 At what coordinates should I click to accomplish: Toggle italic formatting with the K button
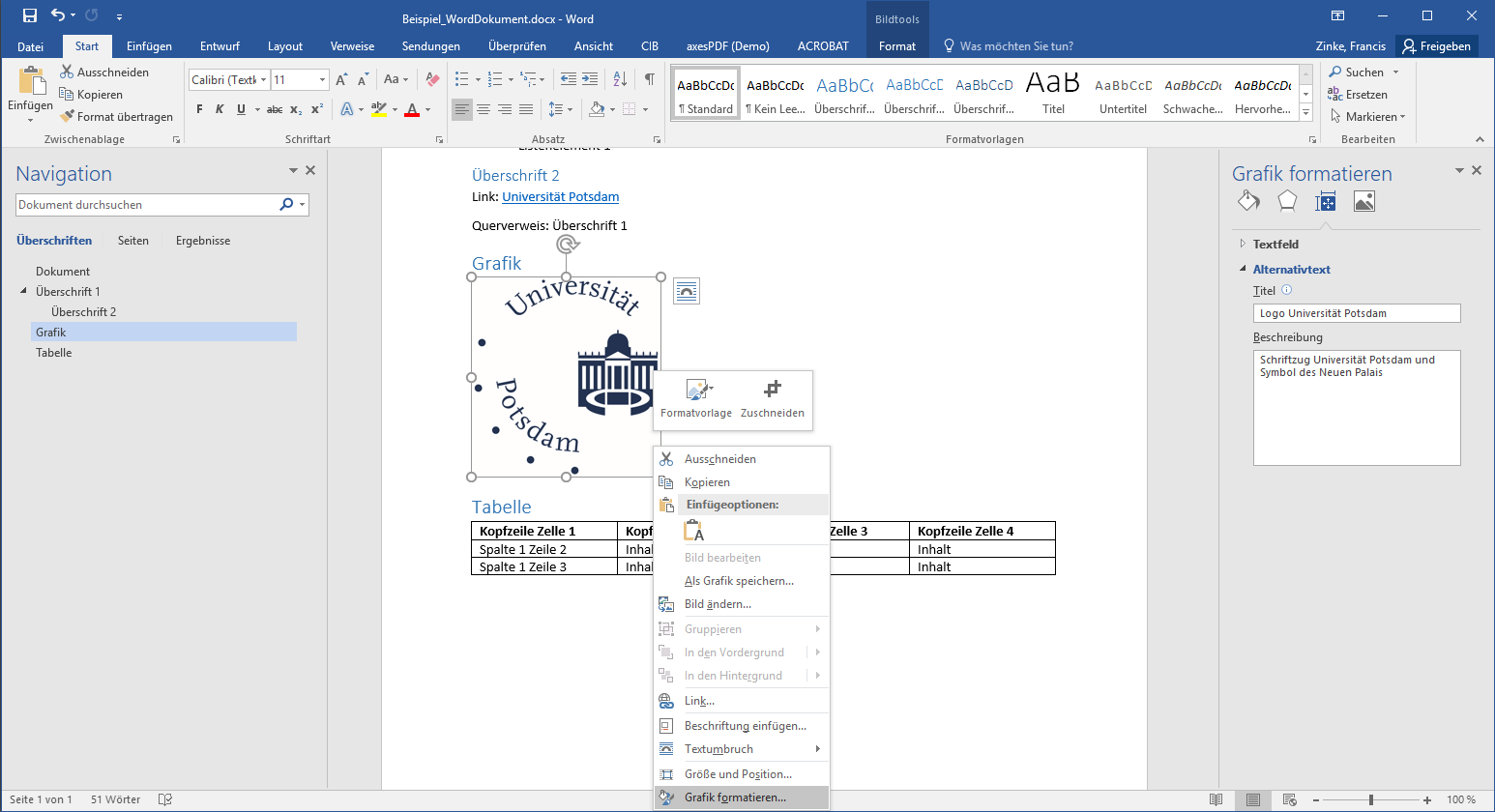tap(220, 109)
